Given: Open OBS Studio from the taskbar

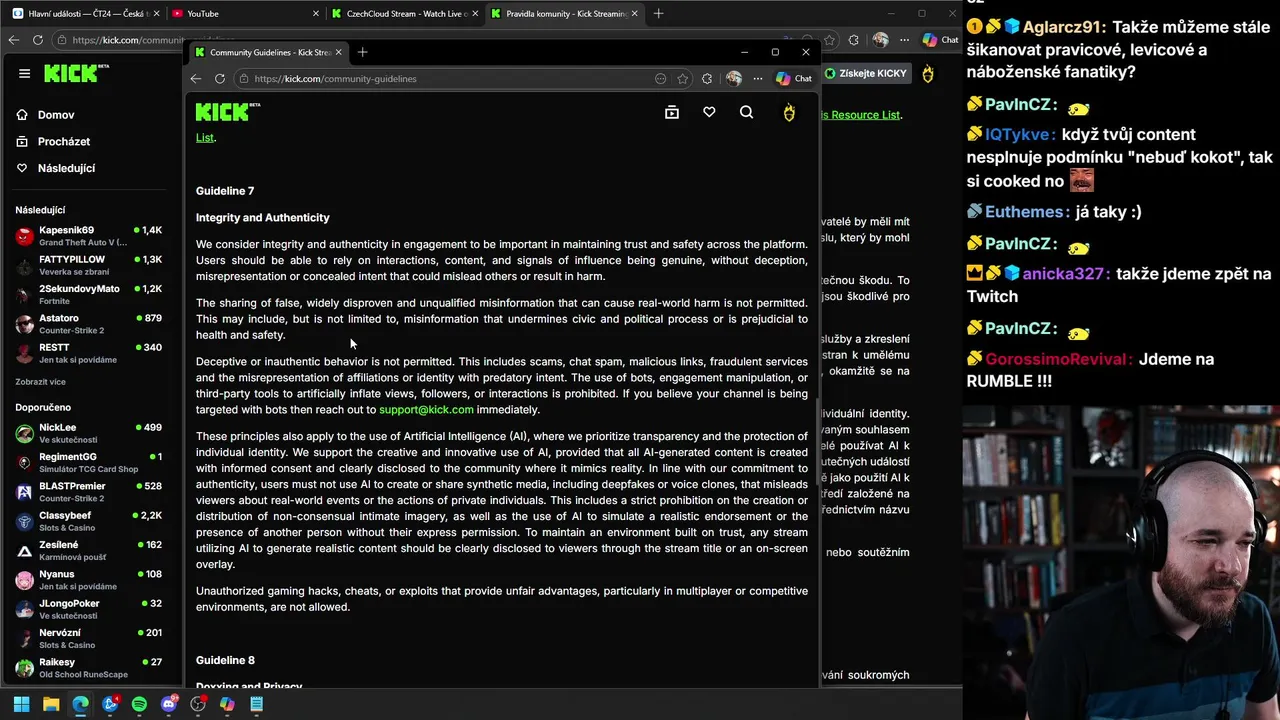Looking at the screenshot, I should [198, 704].
